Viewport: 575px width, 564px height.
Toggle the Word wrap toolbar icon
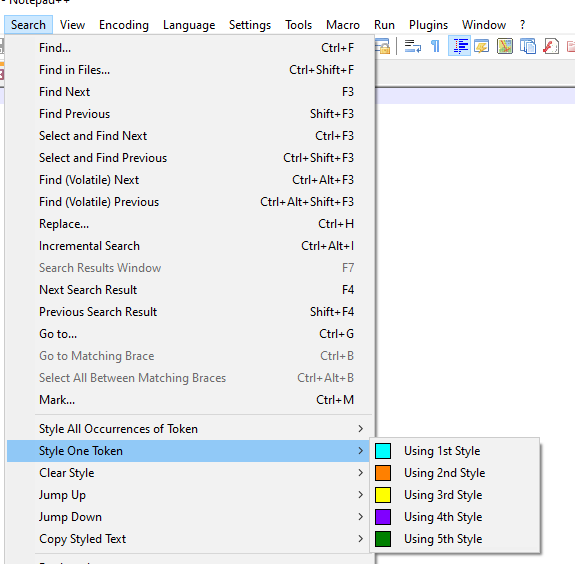coord(413,47)
